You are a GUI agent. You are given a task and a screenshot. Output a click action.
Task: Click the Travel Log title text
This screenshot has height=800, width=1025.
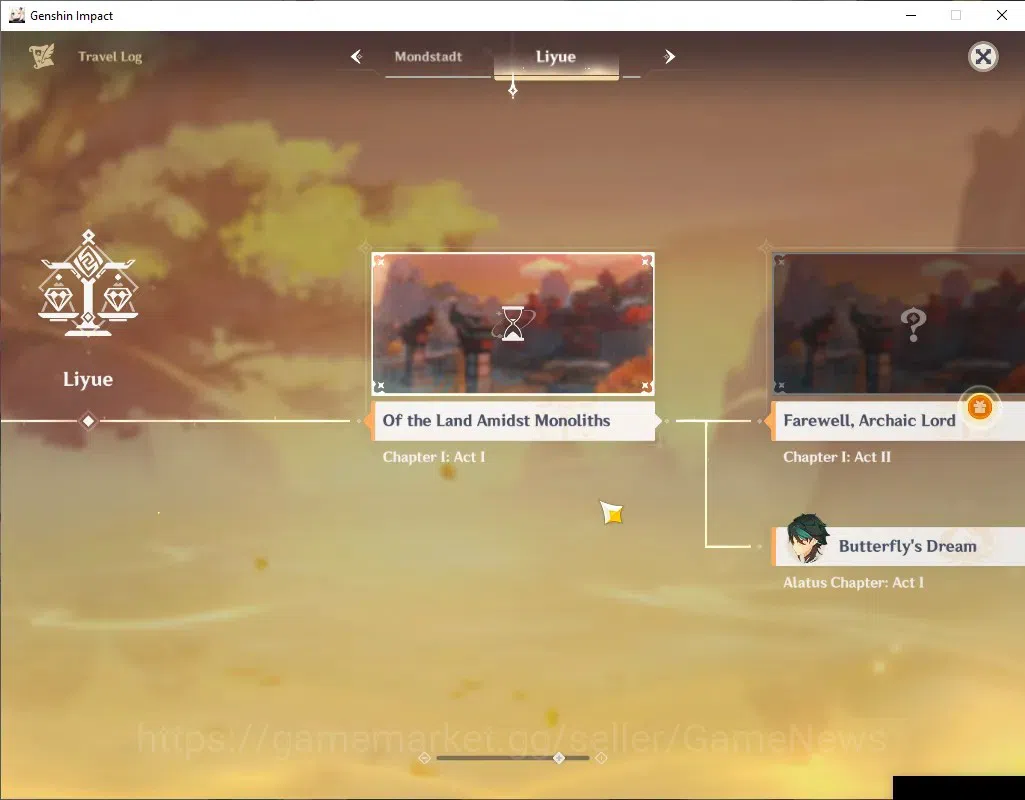point(110,57)
